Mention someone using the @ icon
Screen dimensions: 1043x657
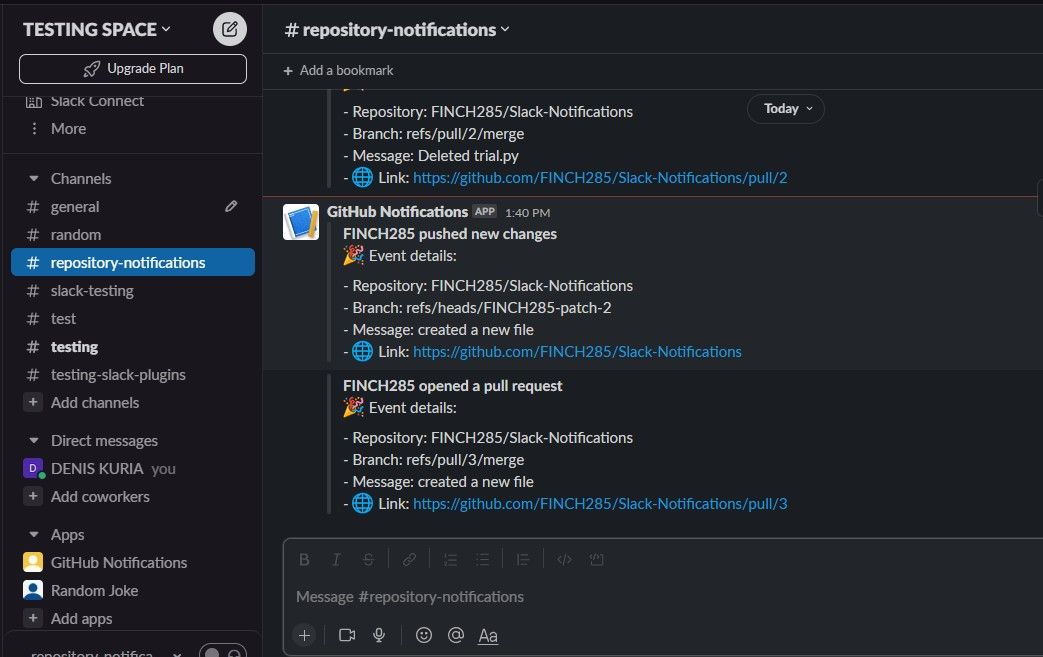(456, 634)
